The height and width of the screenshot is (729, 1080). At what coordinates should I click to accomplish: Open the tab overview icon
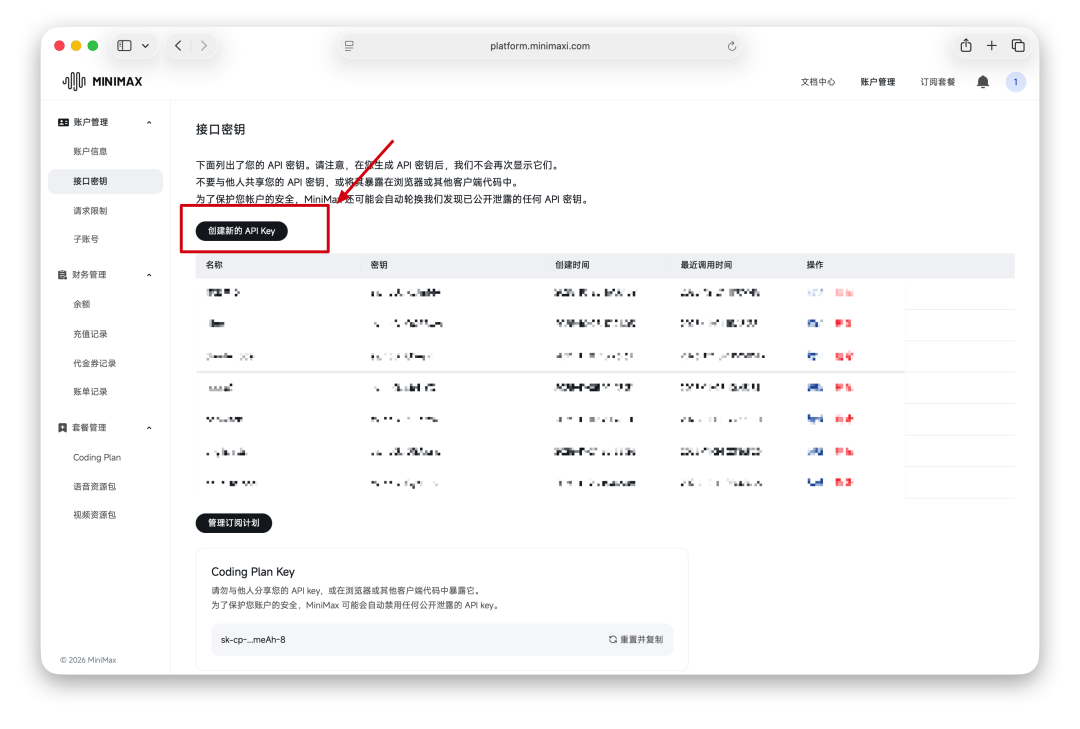pyautogui.click(x=1018, y=45)
